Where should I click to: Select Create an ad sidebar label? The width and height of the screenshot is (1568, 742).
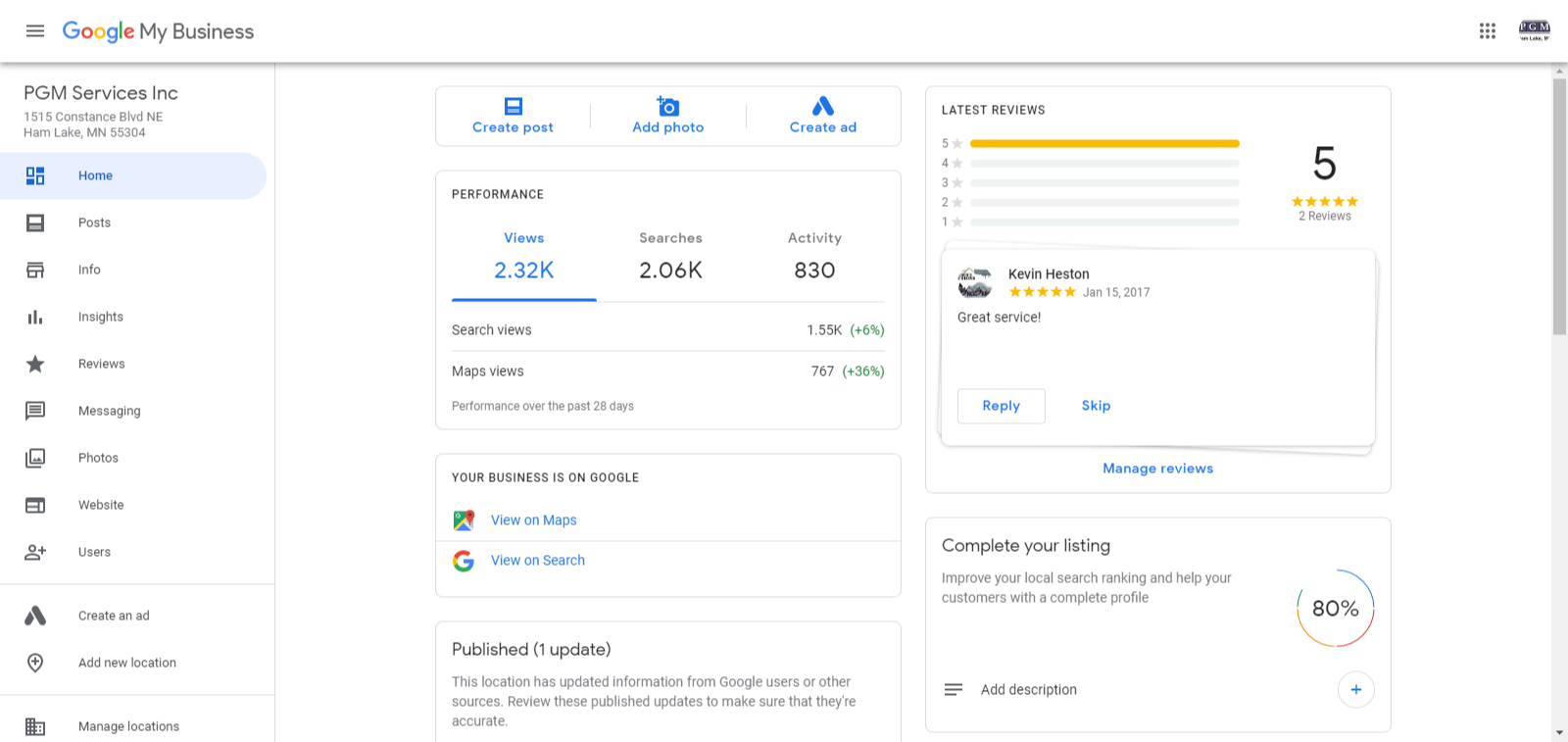pos(114,616)
